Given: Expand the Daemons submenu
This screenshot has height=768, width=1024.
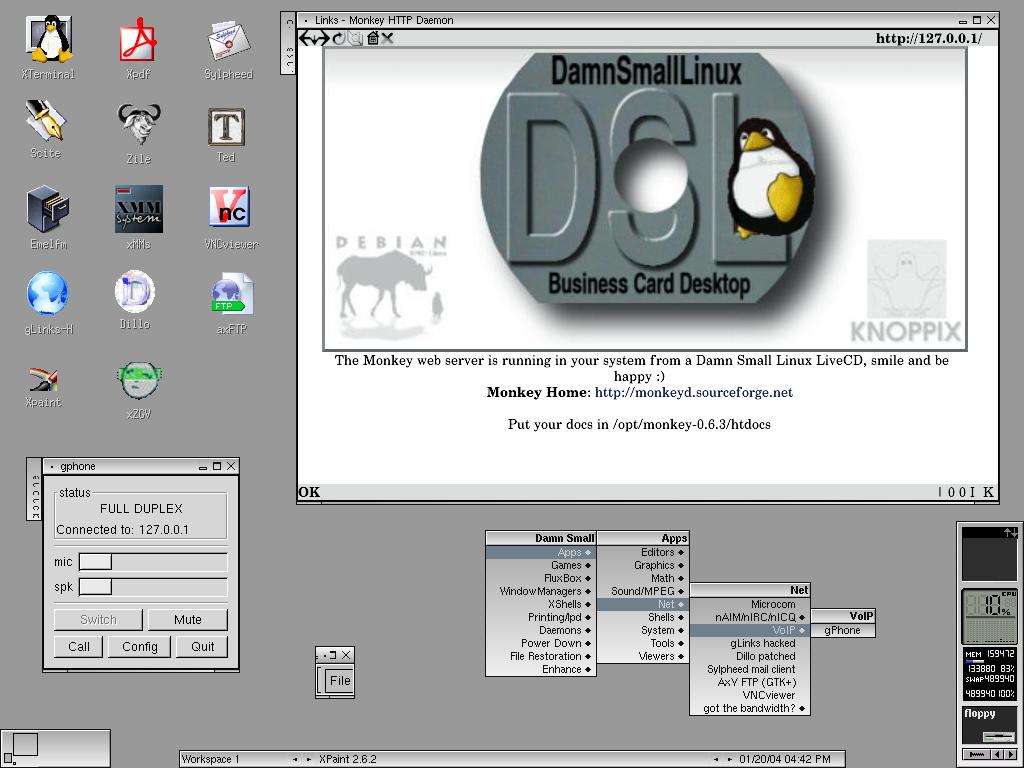Looking at the screenshot, I should (541, 631).
